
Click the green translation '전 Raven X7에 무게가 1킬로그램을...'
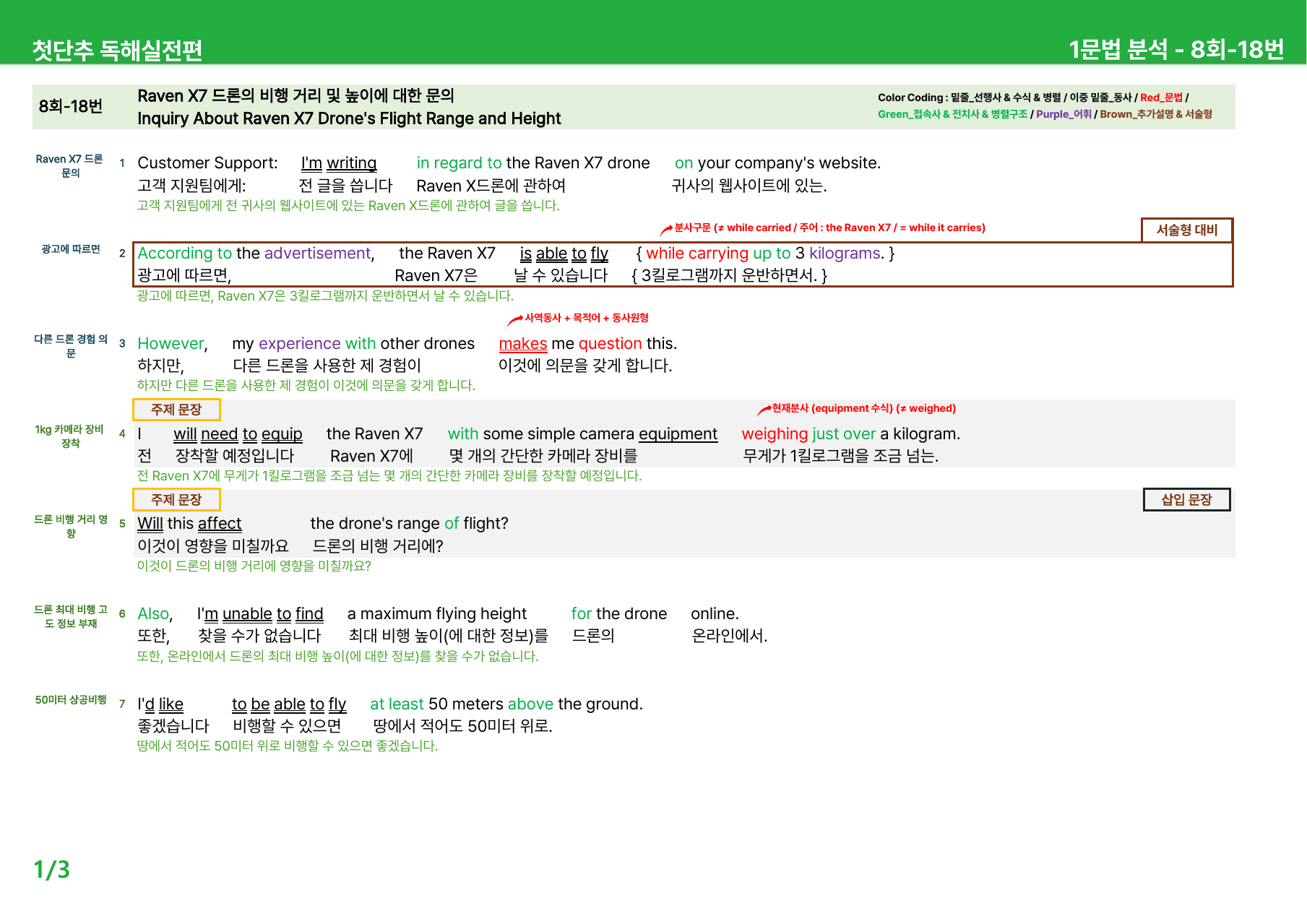[x=389, y=475]
